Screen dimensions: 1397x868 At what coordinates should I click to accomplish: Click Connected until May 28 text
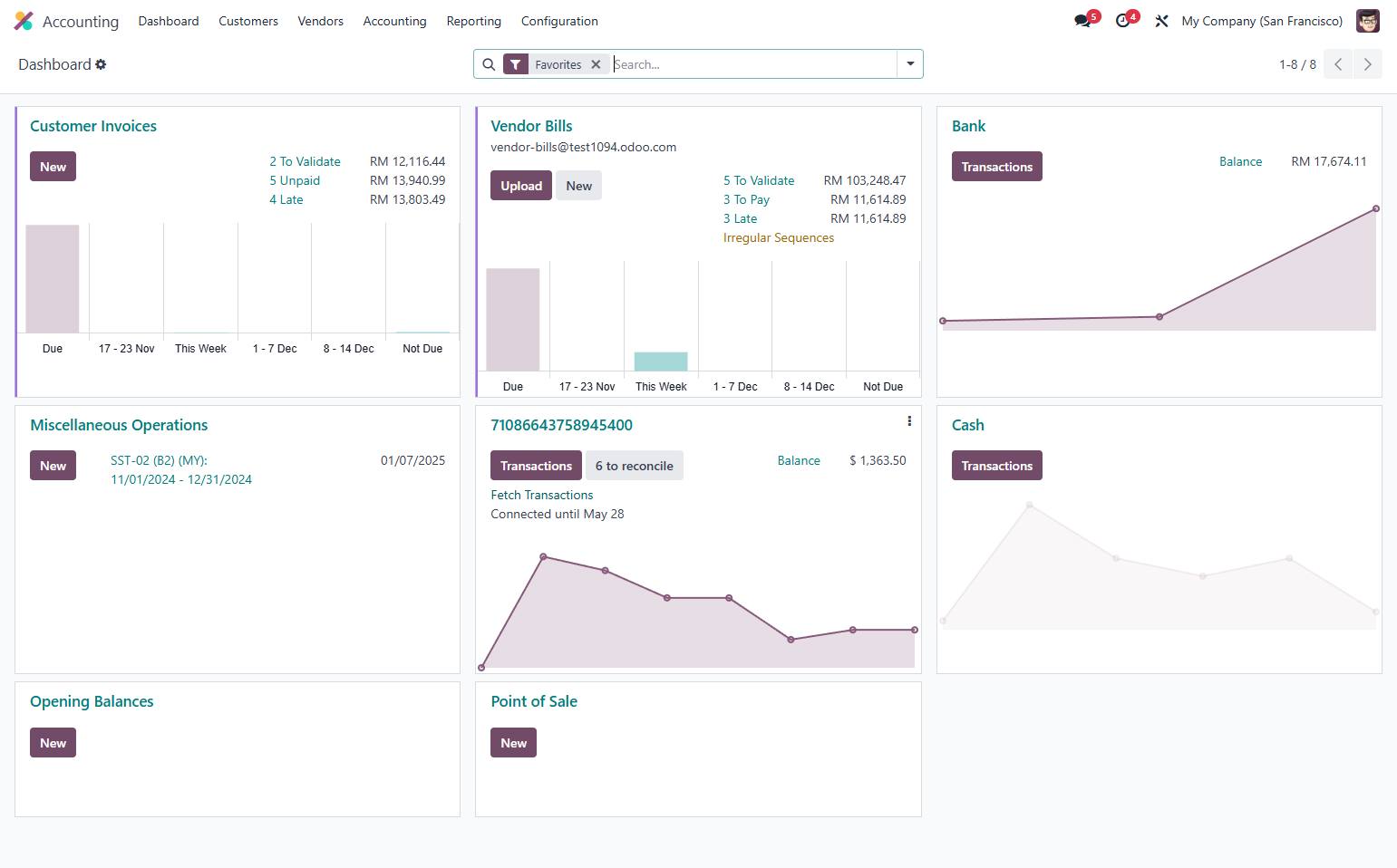point(558,514)
